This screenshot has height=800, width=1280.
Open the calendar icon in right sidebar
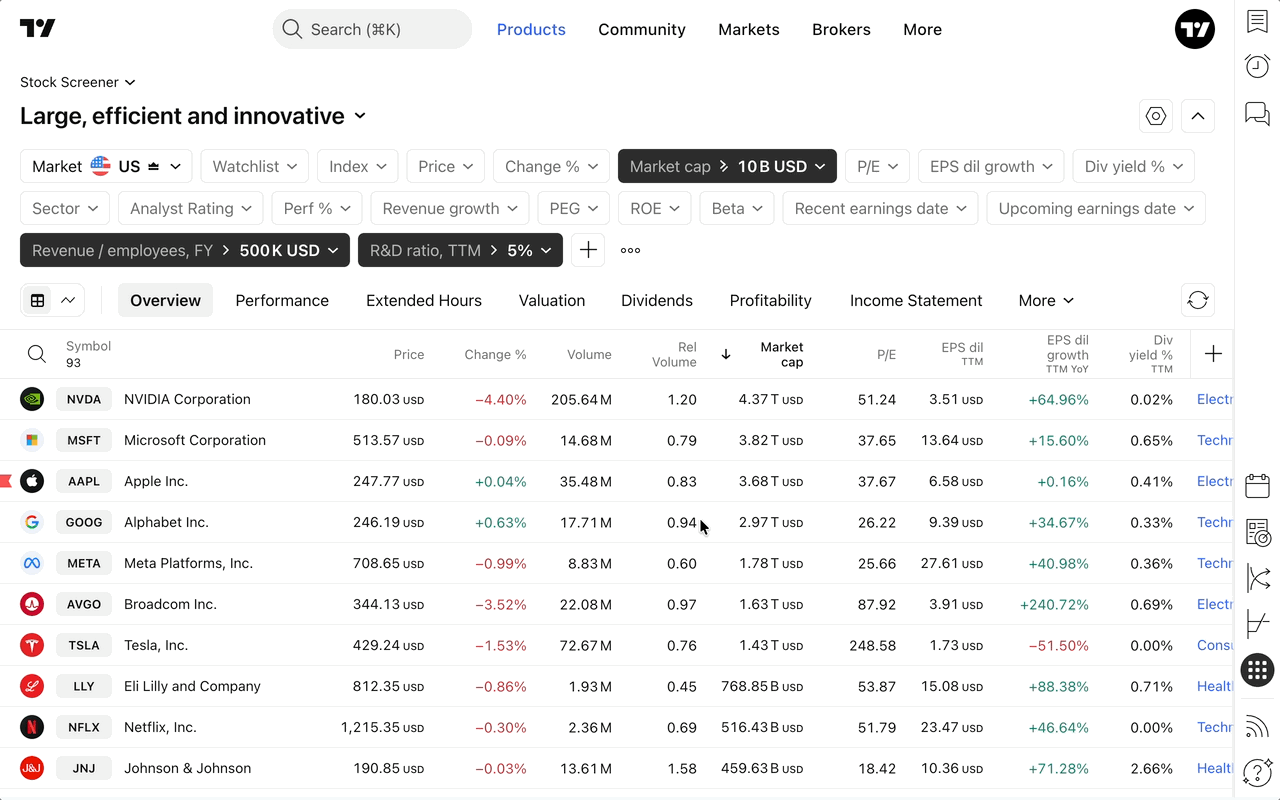(x=1257, y=487)
